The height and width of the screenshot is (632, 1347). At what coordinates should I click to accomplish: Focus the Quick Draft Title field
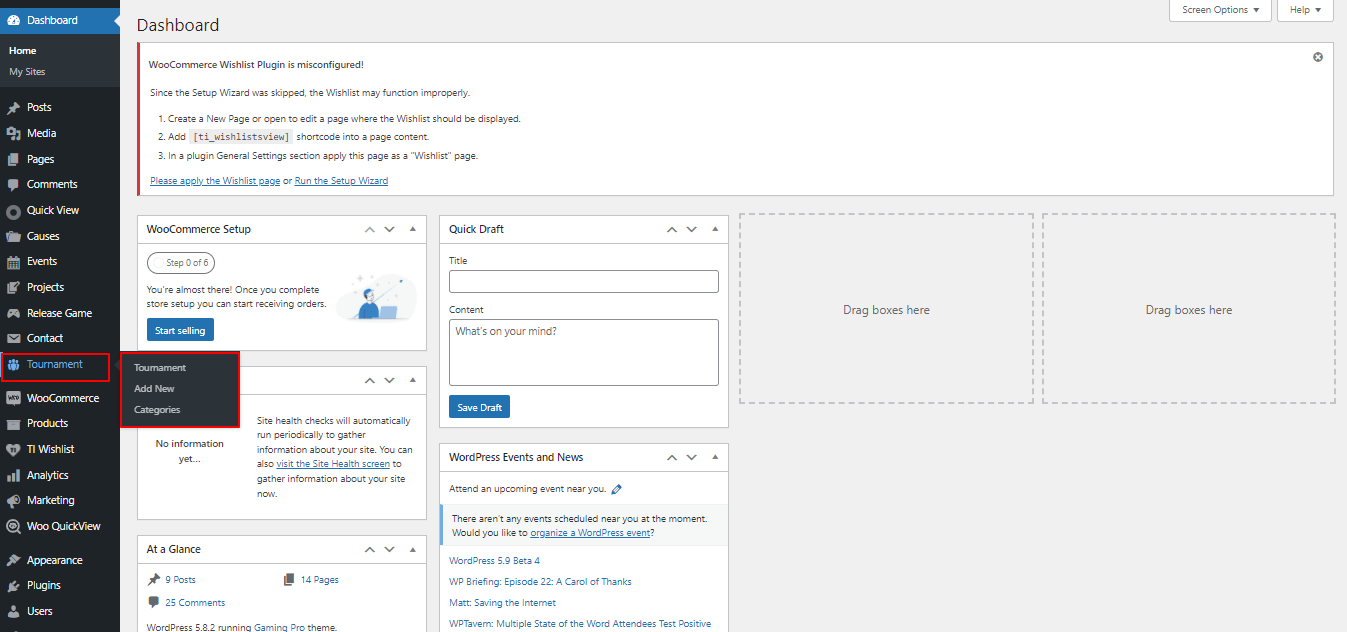coord(584,281)
